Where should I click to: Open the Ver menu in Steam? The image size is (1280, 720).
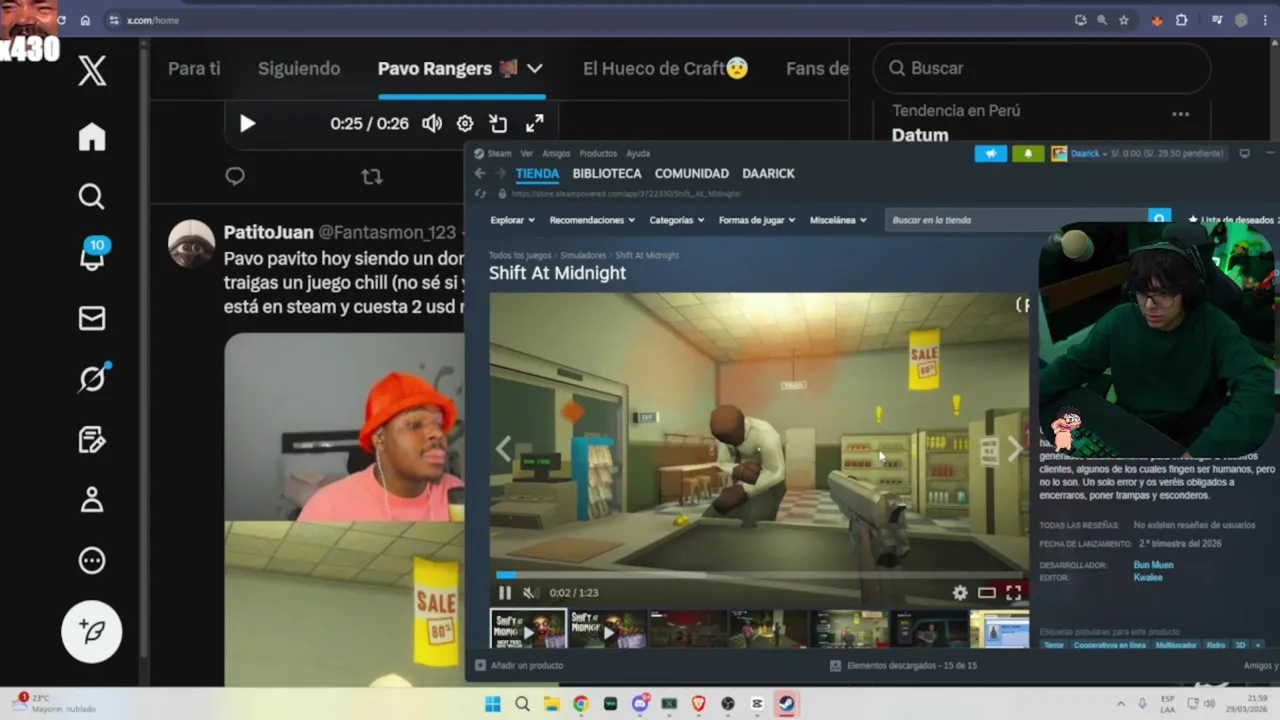pos(526,153)
